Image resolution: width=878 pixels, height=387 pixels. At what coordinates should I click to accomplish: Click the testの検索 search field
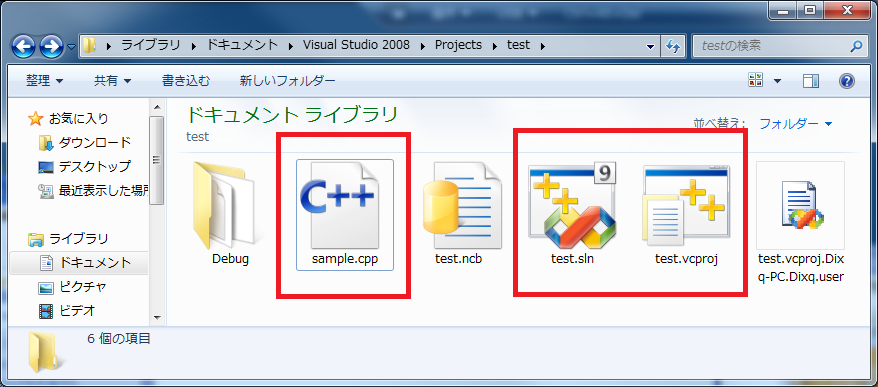tap(773, 46)
